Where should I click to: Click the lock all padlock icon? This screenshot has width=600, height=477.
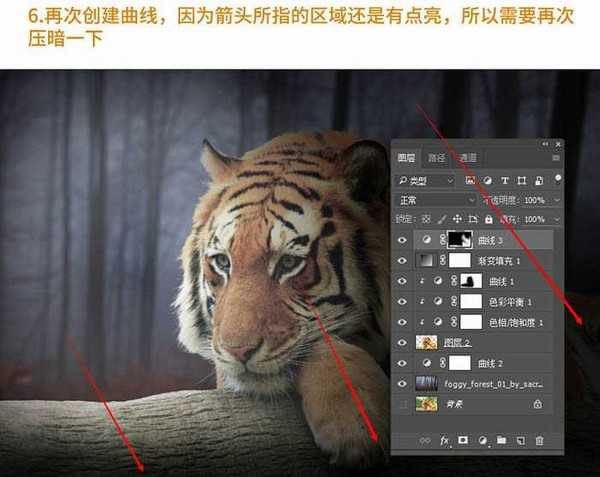tap(489, 218)
